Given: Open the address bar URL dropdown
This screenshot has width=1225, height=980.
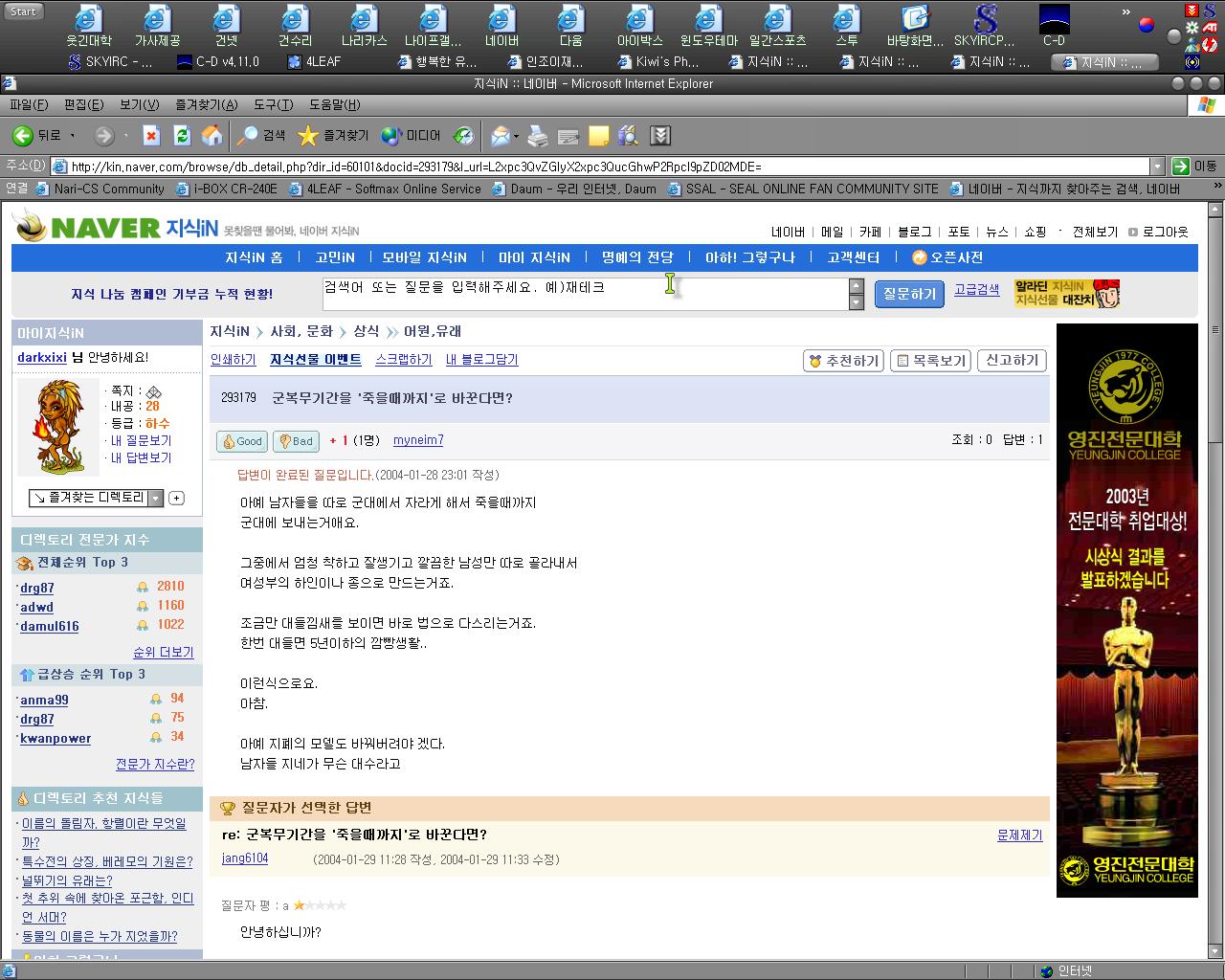Looking at the screenshot, I should coord(1157,167).
